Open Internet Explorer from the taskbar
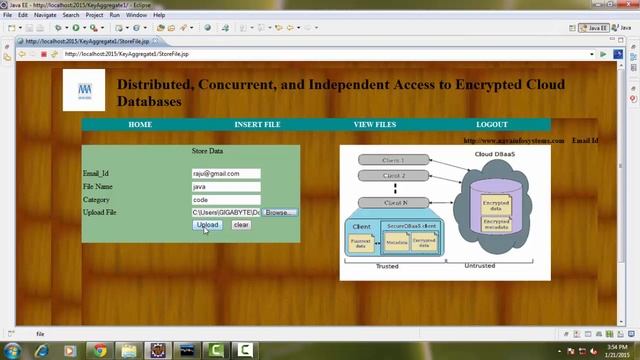The width and height of the screenshot is (640, 360). [42, 351]
